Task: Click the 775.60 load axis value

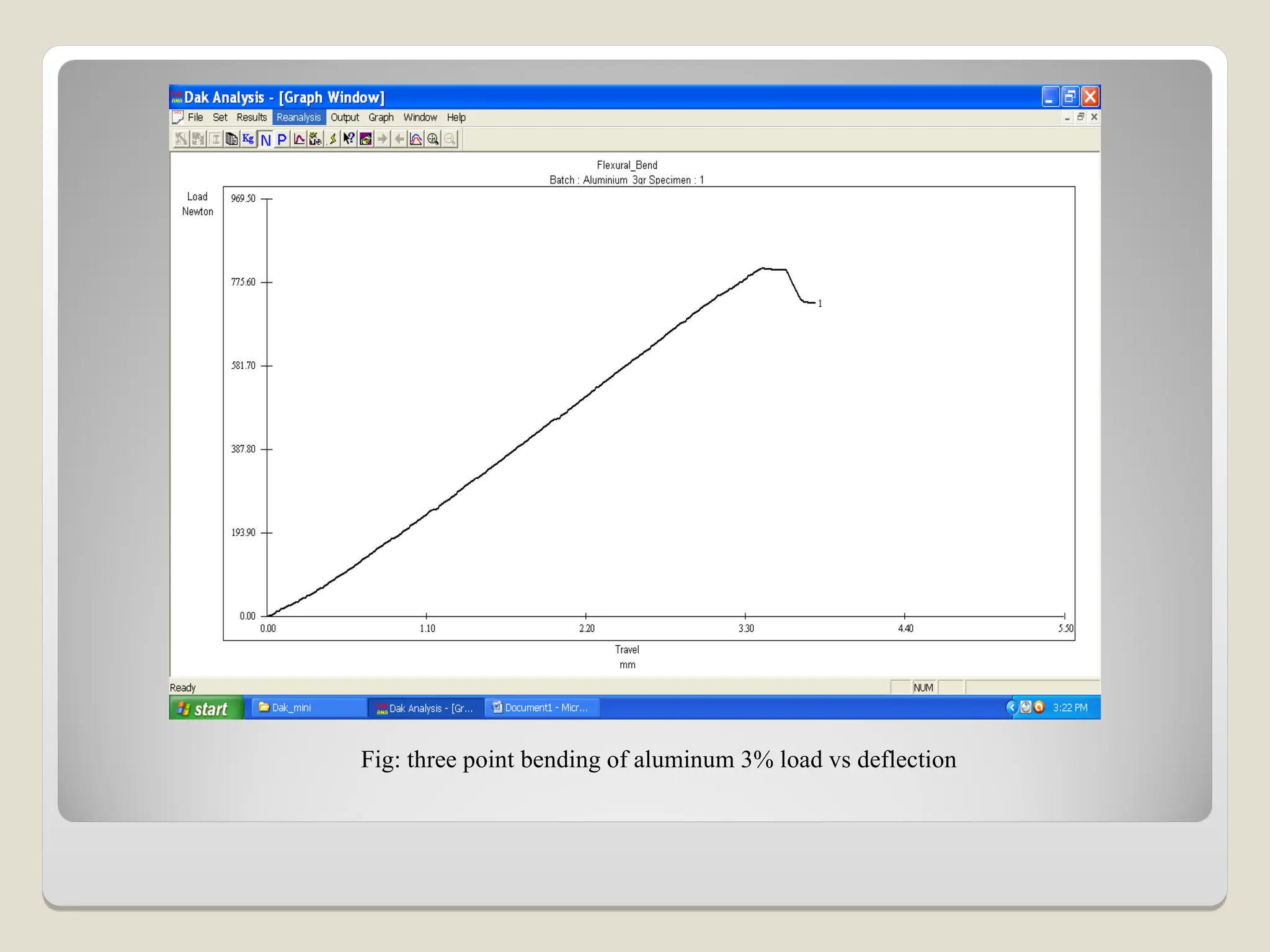Action: [243, 282]
